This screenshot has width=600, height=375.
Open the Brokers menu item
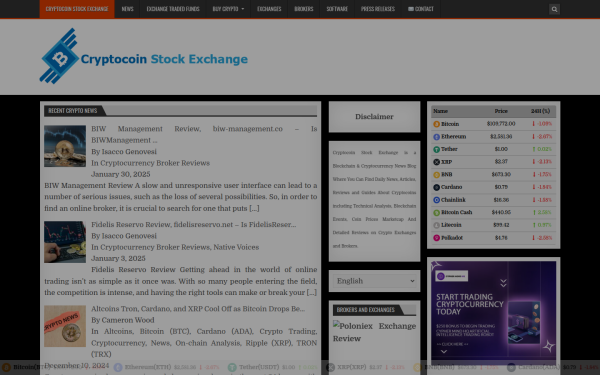coord(304,9)
